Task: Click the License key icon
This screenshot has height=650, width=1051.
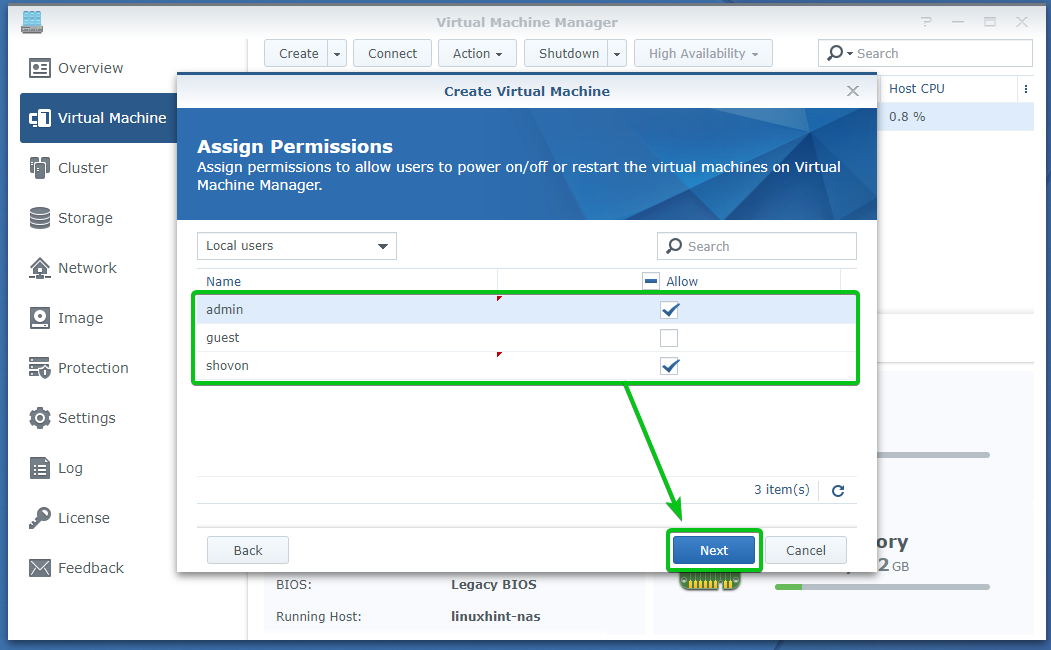Action: click(40, 518)
